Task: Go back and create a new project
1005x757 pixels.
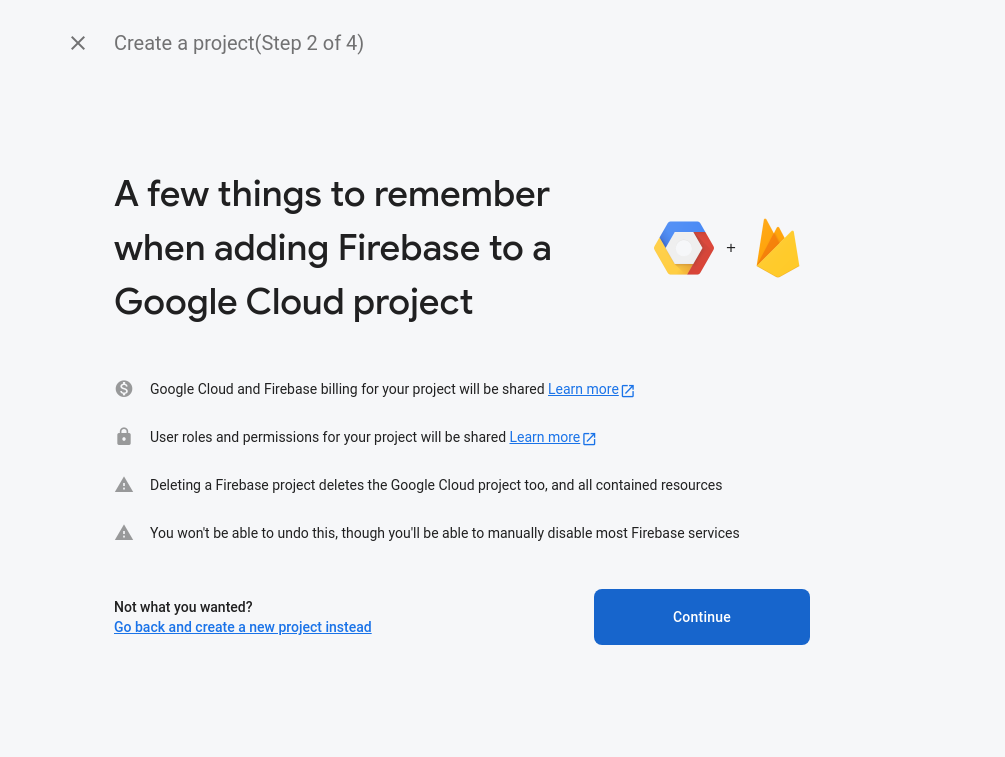Action: tap(243, 627)
